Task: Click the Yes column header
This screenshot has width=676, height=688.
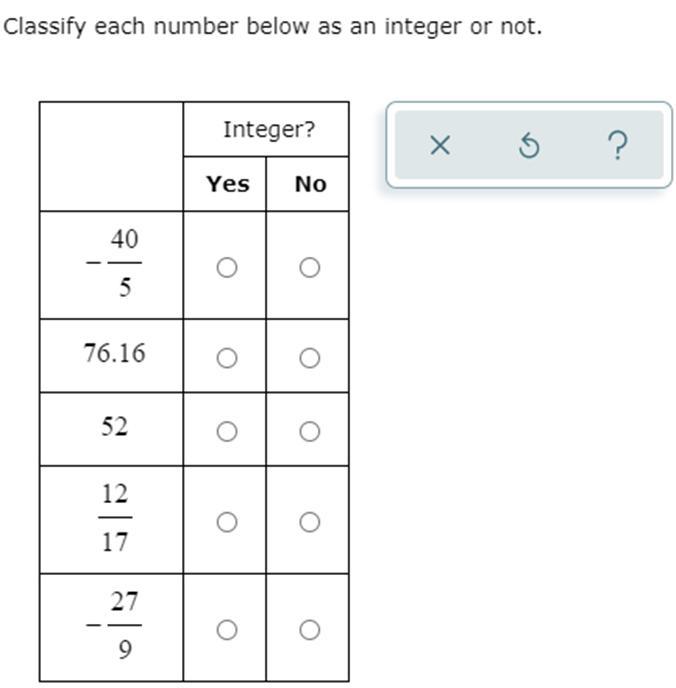Action: [x=228, y=184]
